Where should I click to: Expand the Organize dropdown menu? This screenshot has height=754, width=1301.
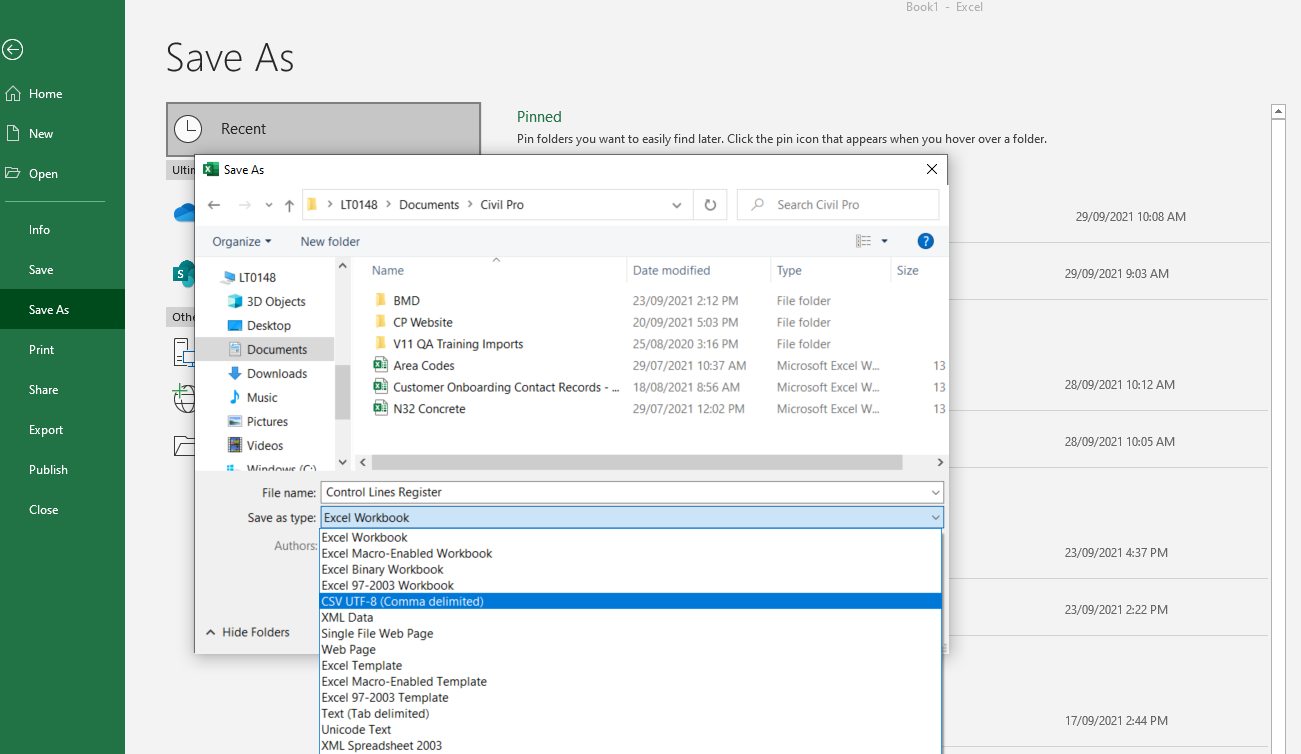coord(241,241)
